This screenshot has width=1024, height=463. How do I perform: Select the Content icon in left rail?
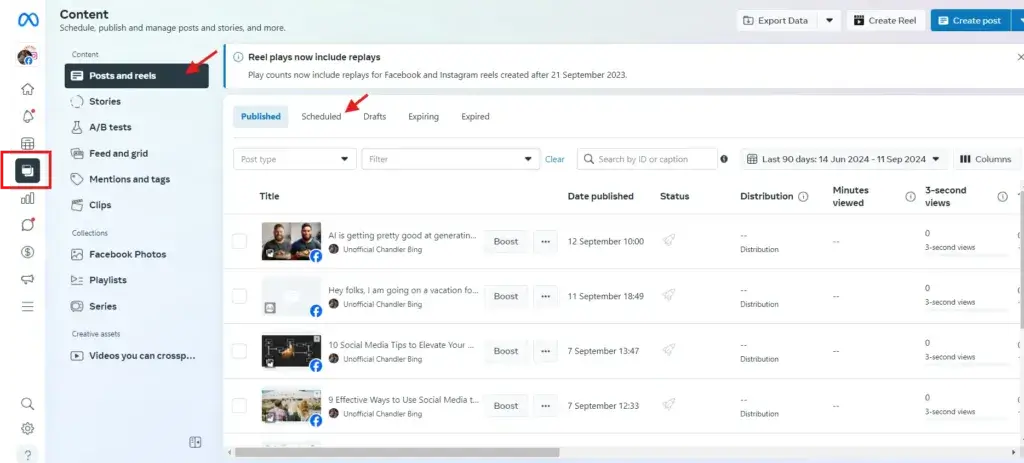[x=27, y=170]
